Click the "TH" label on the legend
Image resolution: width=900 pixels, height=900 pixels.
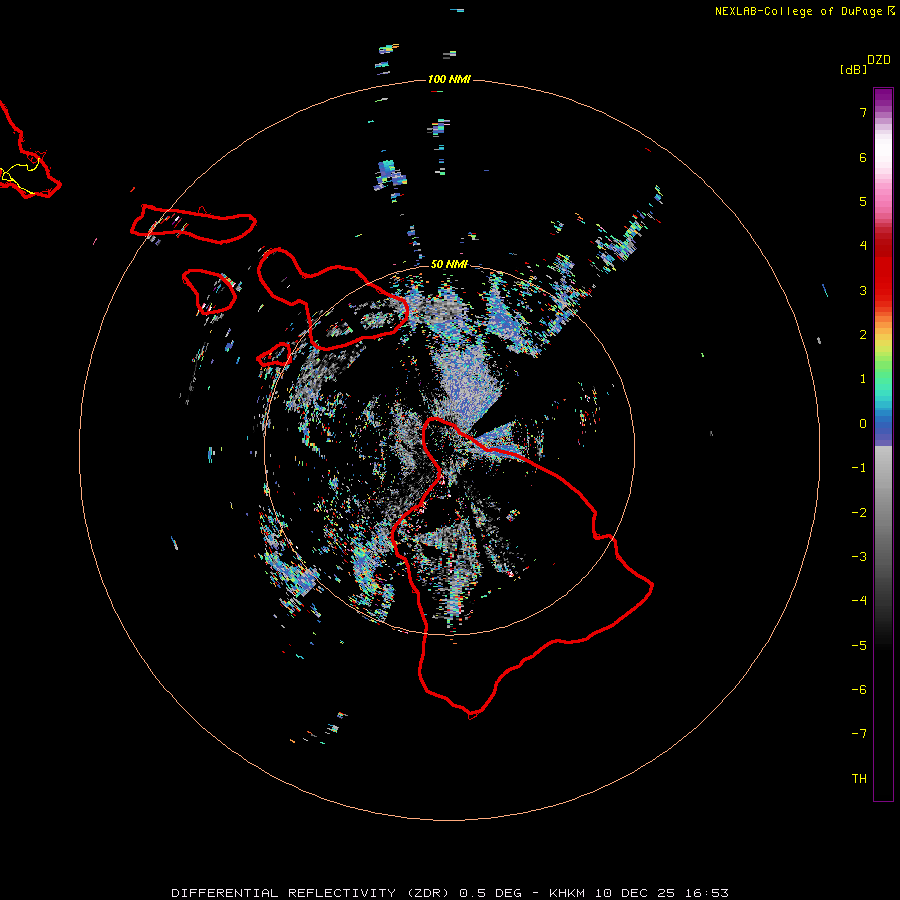pyautogui.click(x=859, y=779)
